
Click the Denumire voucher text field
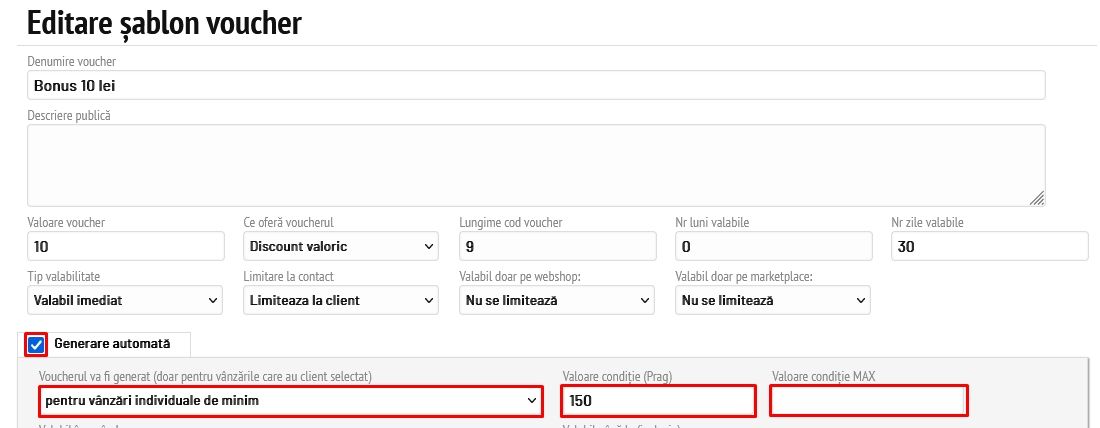click(535, 85)
